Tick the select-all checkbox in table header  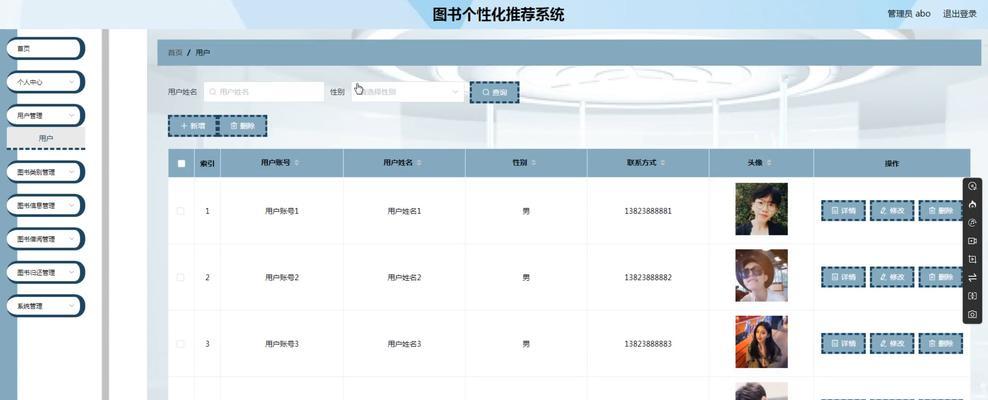[181, 163]
